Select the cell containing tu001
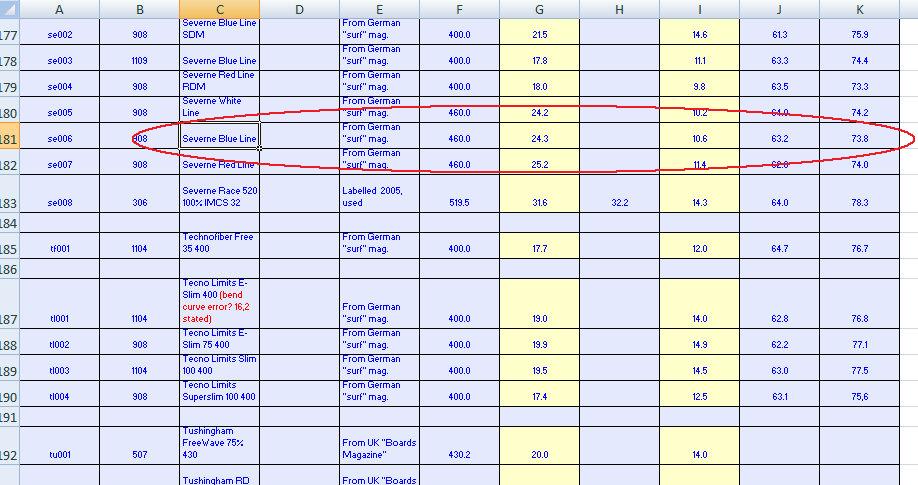Viewport: 918px width, 485px height. [59, 455]
